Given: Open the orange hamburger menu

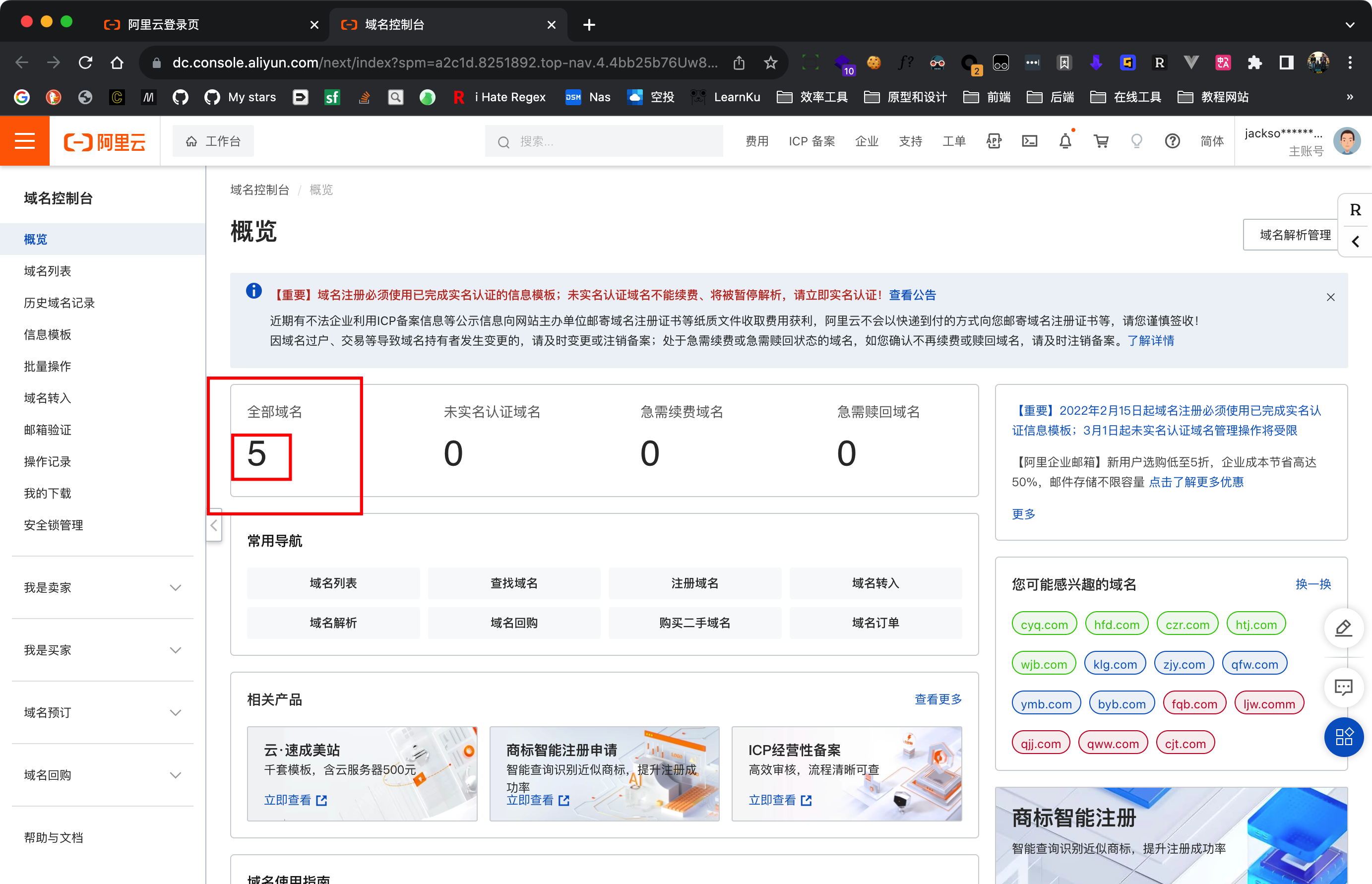Looking at the screenshot, I should point(25,141).
